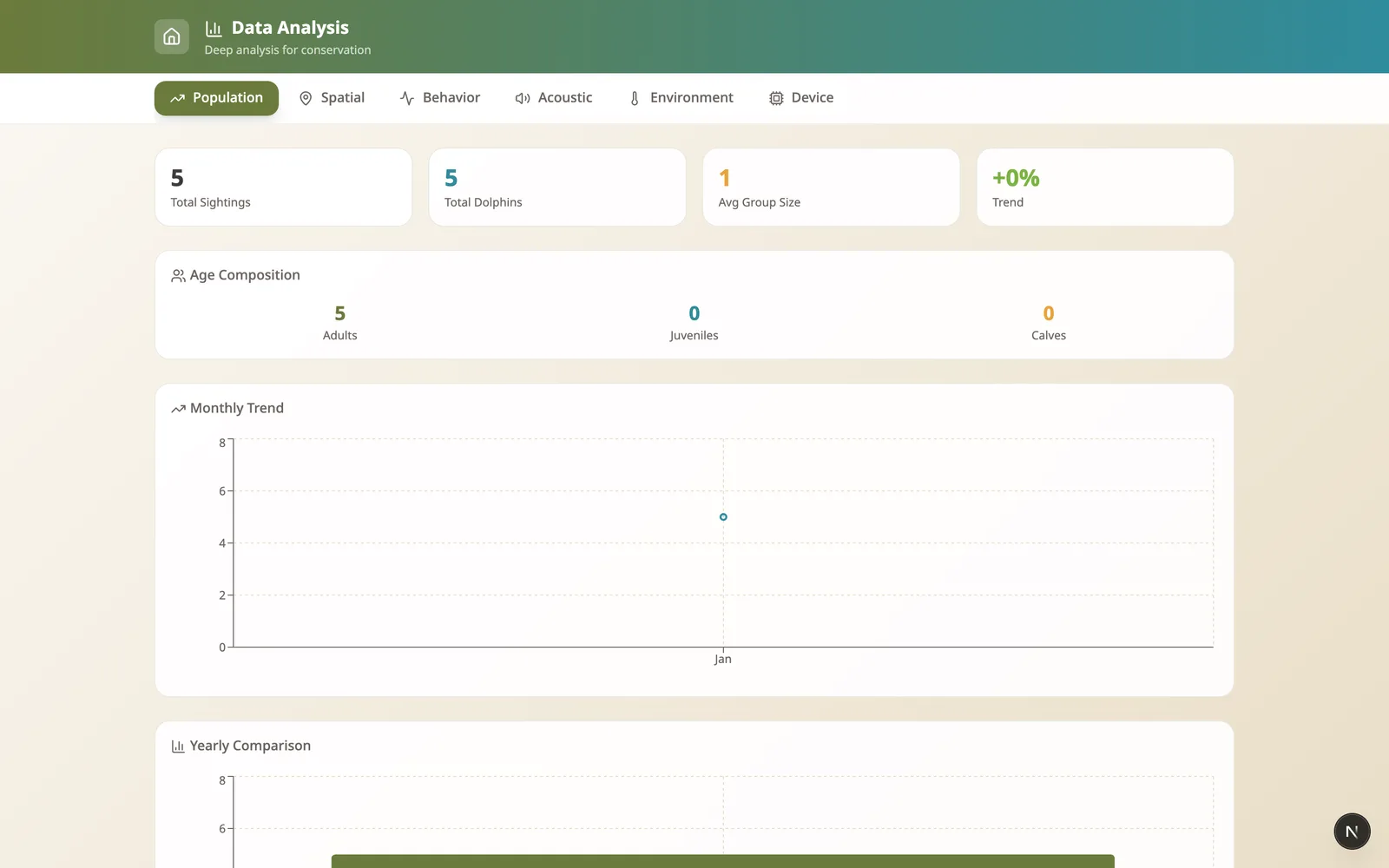
Task: Go to the Behavior tab
Action: pos(439,98)
